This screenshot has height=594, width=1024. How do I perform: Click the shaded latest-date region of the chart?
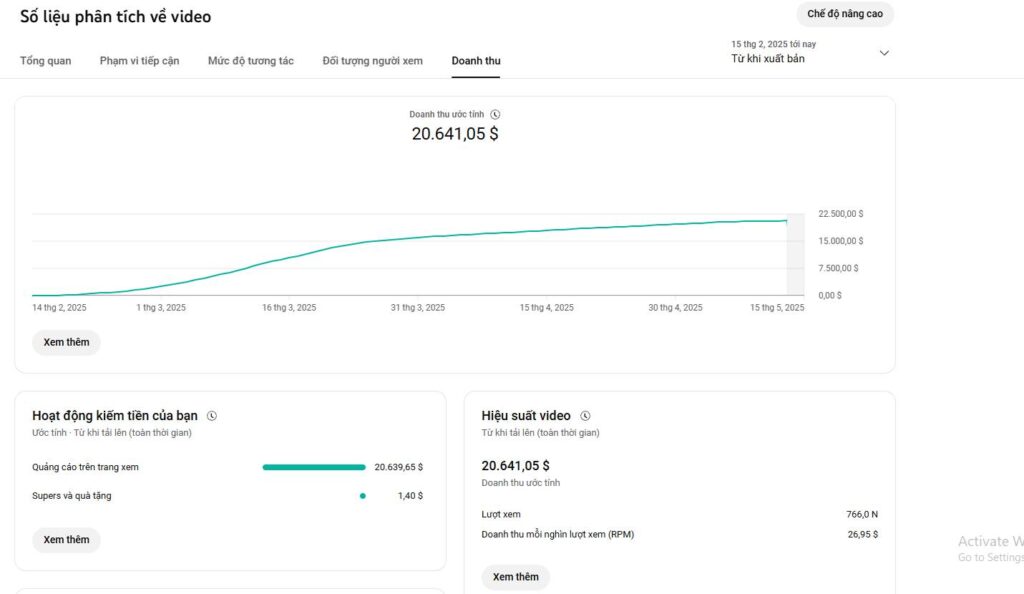pyautogui.click(x=795, y=255)
